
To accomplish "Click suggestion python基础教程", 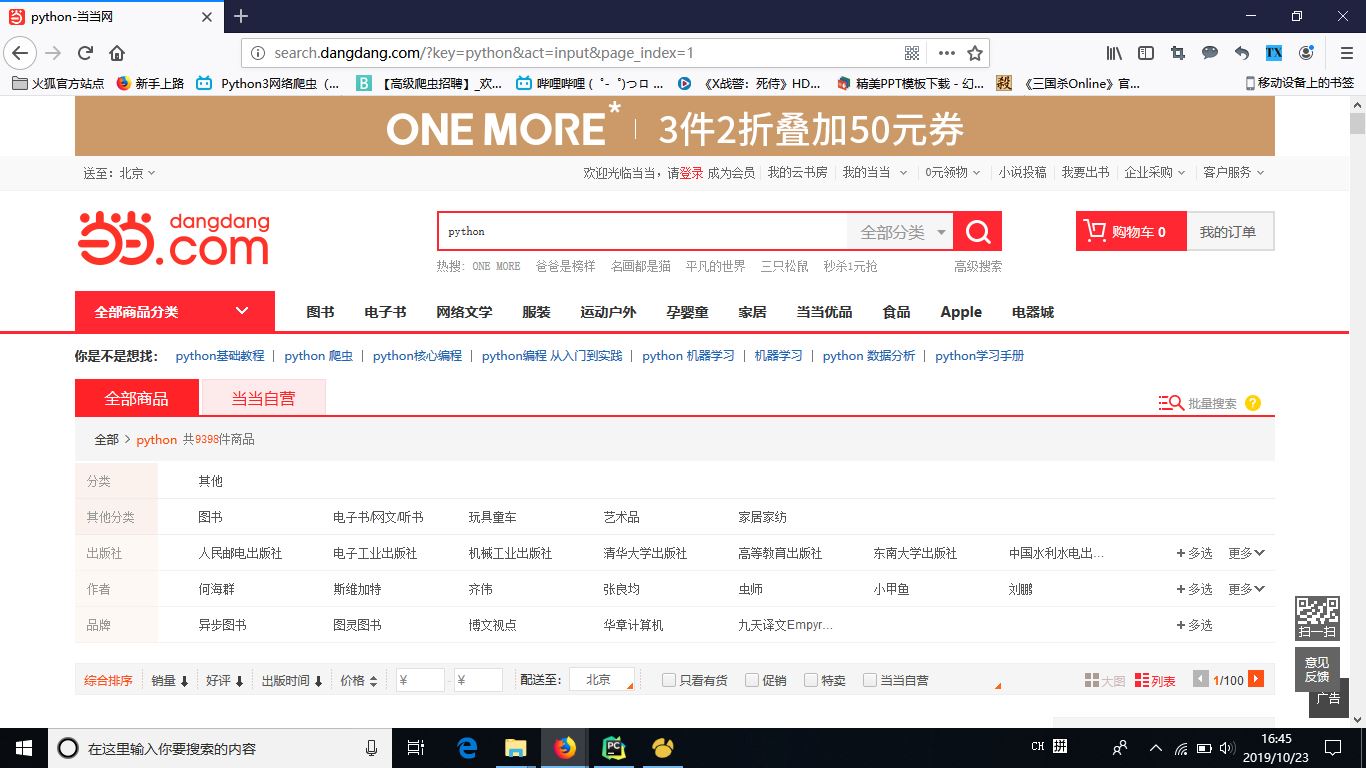I will click(220, 355).
